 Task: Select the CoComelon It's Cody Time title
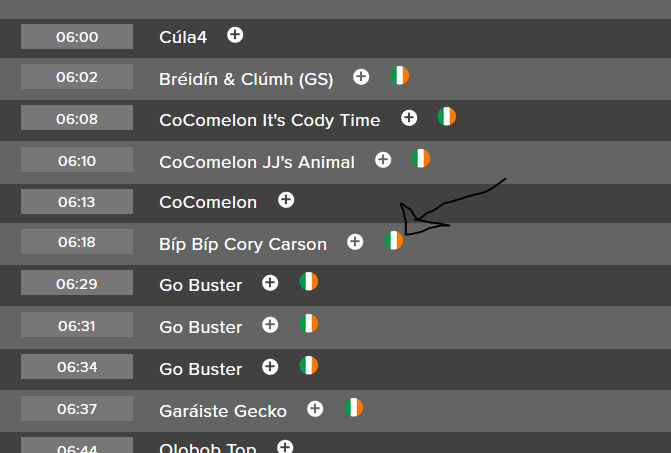[270, 120]
